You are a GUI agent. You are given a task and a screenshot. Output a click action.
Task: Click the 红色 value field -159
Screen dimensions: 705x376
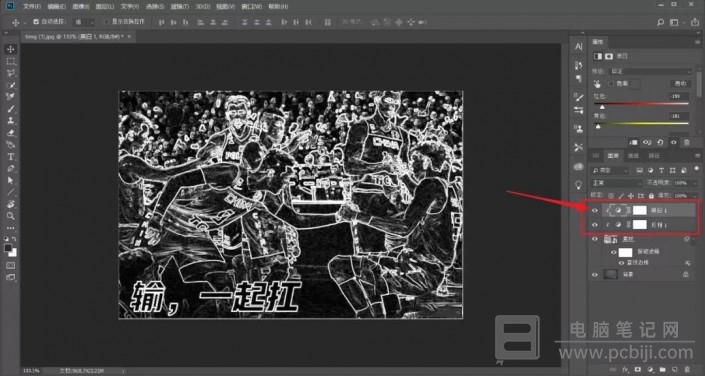click(678, 96)
